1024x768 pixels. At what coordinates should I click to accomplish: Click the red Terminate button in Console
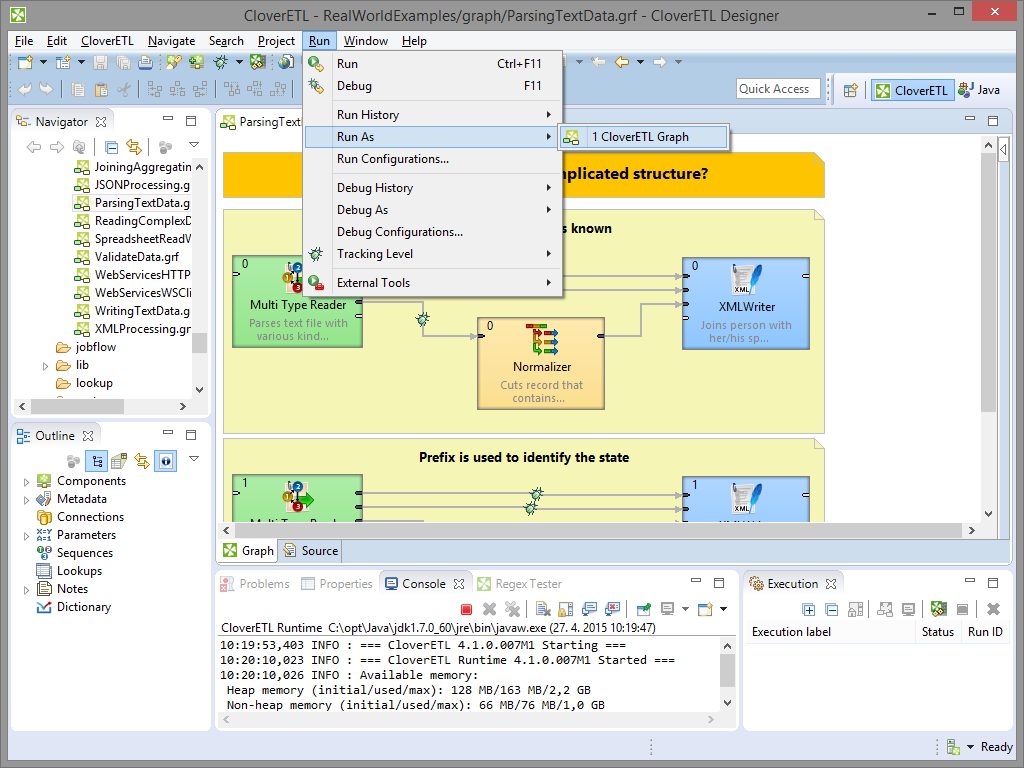tap(466, 609)
